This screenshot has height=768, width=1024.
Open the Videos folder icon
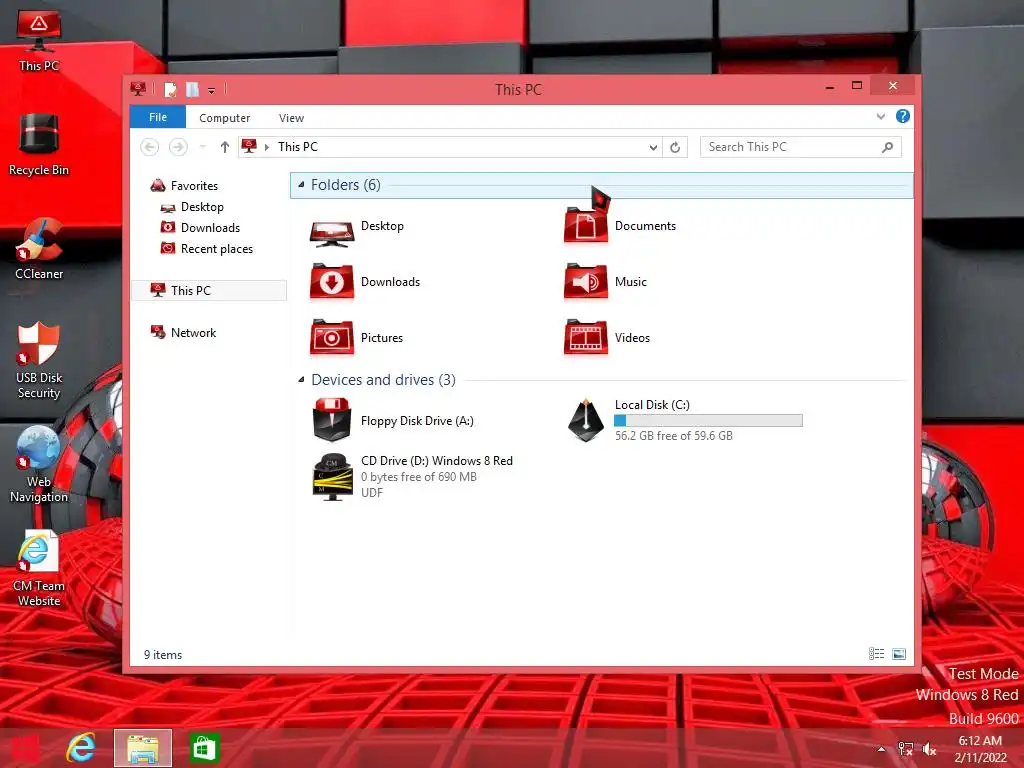pos(586,338)
